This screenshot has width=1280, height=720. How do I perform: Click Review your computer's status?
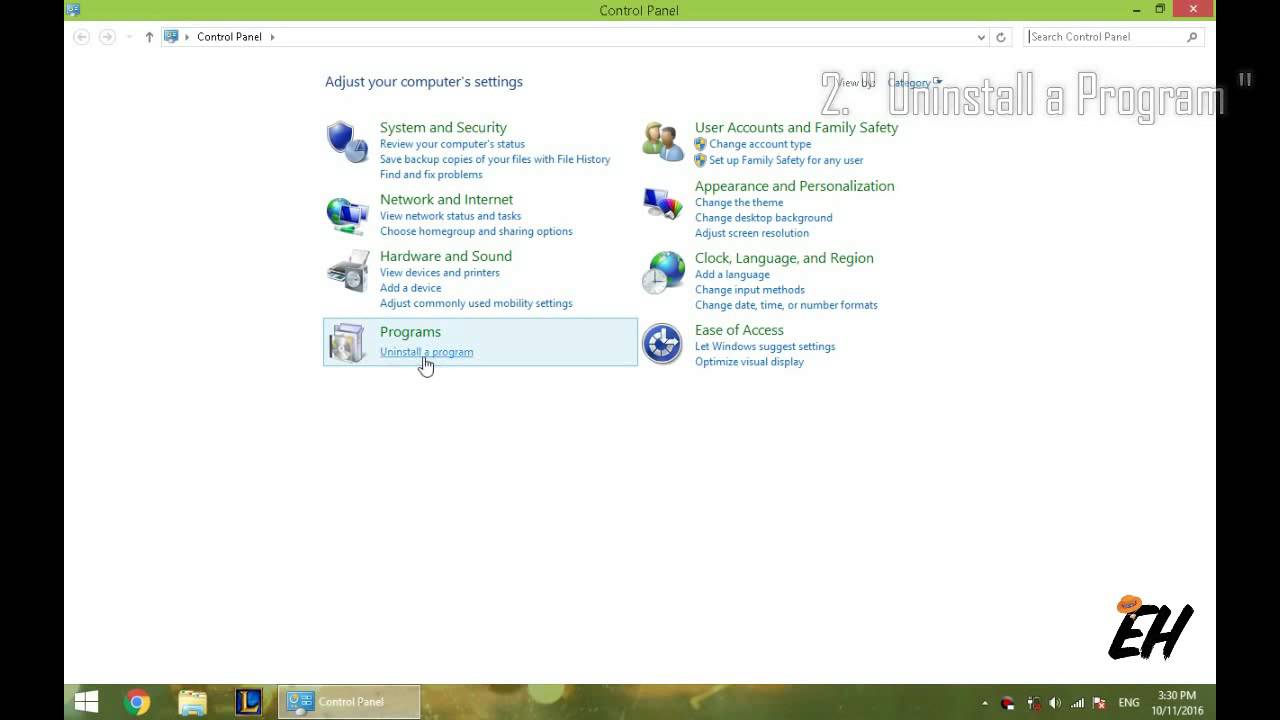(x=452, y=144)
